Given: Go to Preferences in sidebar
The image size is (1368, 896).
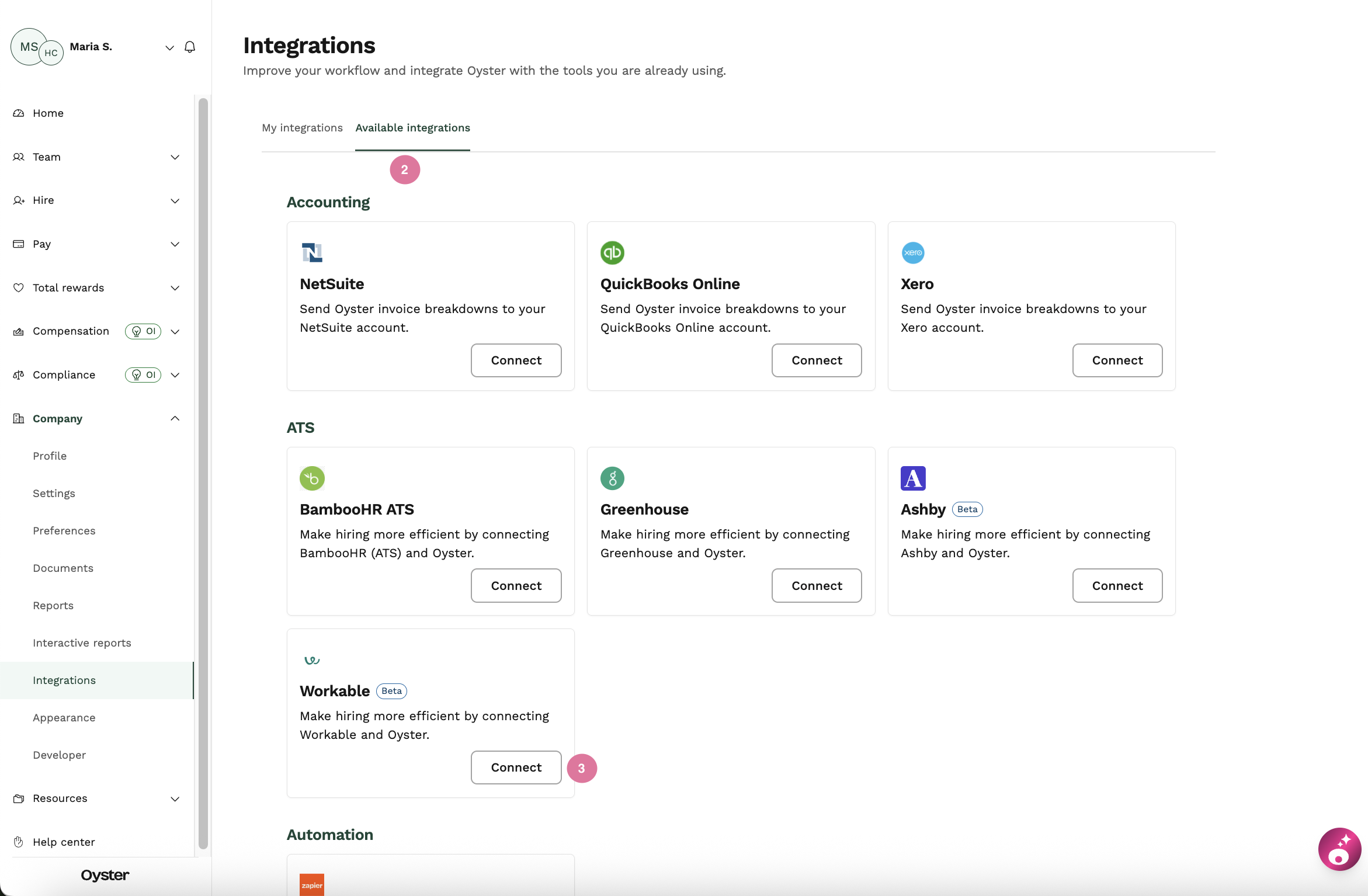Looking at the screenshot, I should [x=64, y=531].
